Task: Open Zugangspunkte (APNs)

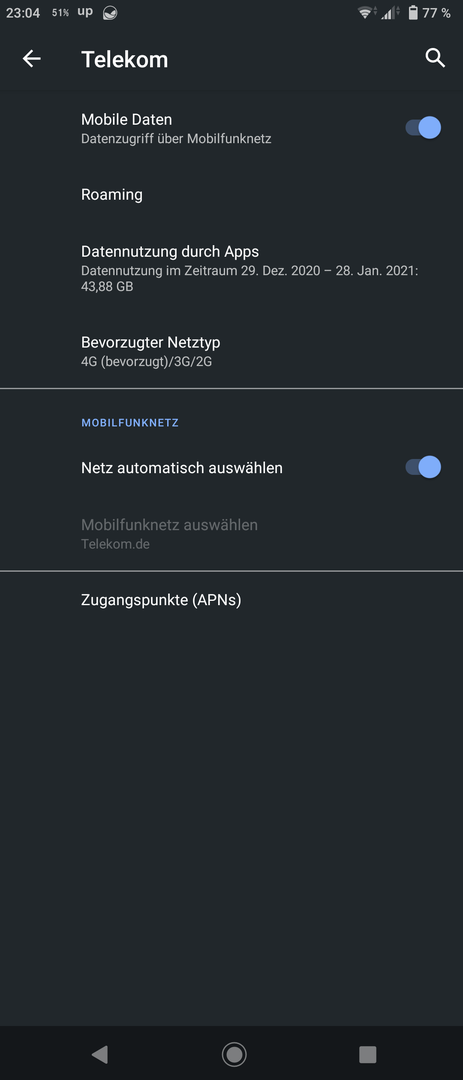Action: click(232, 600)
